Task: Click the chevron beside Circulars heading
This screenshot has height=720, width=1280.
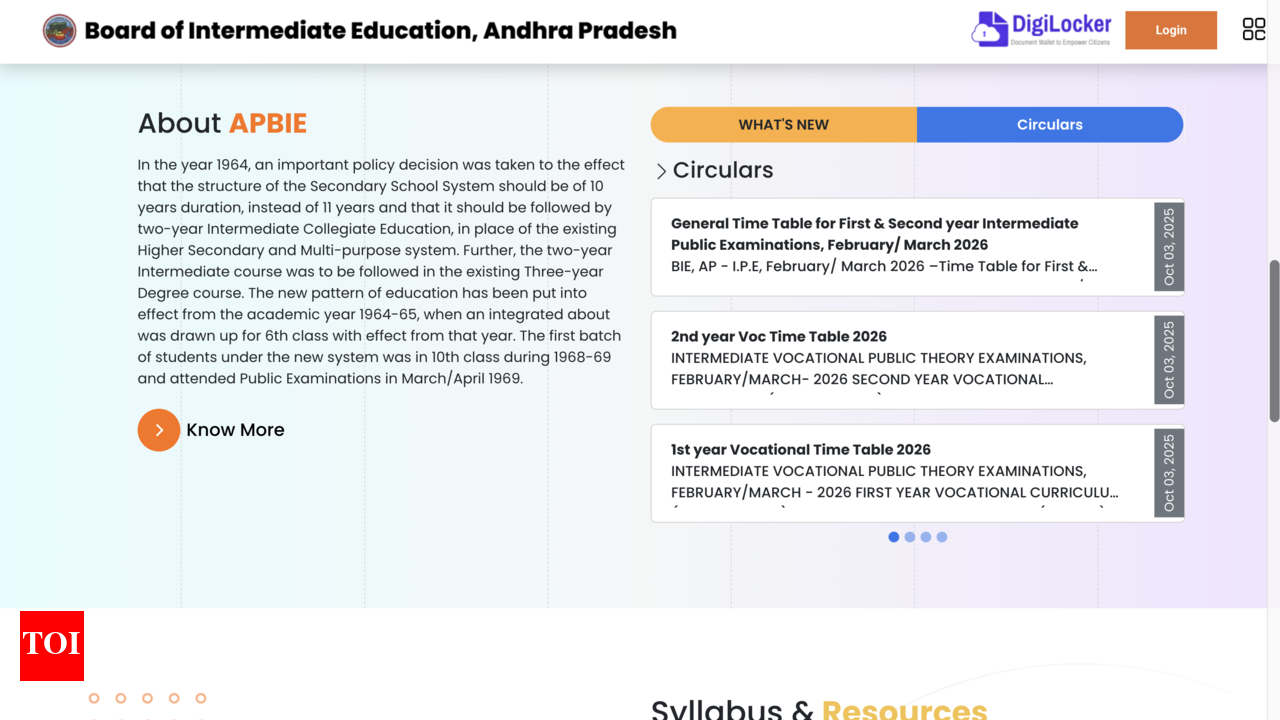Action: tap(661, 171)
